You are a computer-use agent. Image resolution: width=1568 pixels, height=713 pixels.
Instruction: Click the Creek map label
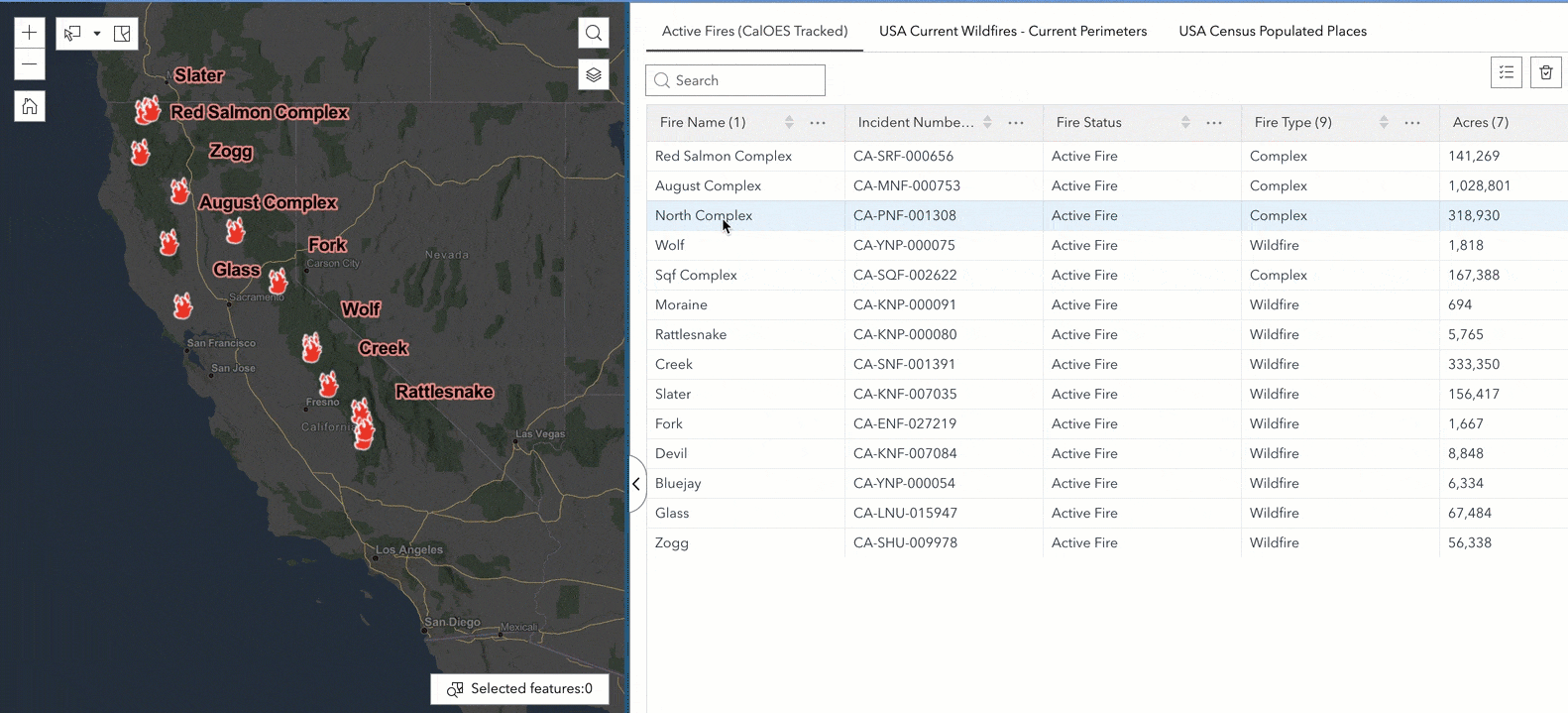[384, 348]
